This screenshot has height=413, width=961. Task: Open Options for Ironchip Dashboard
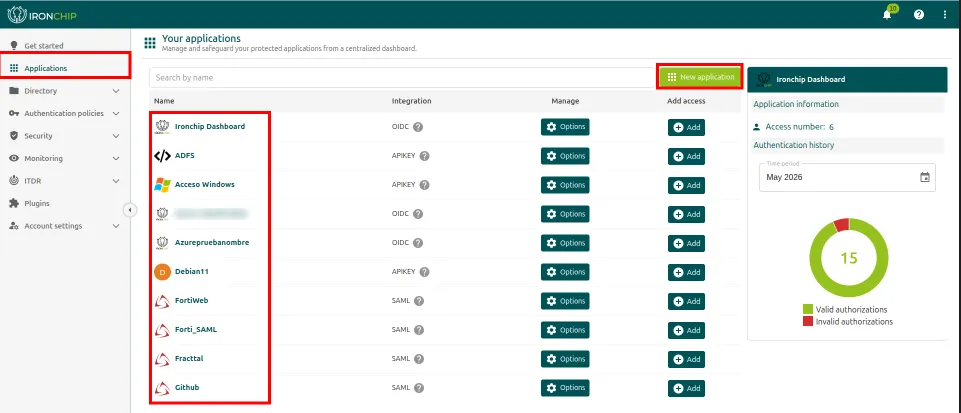565,127
